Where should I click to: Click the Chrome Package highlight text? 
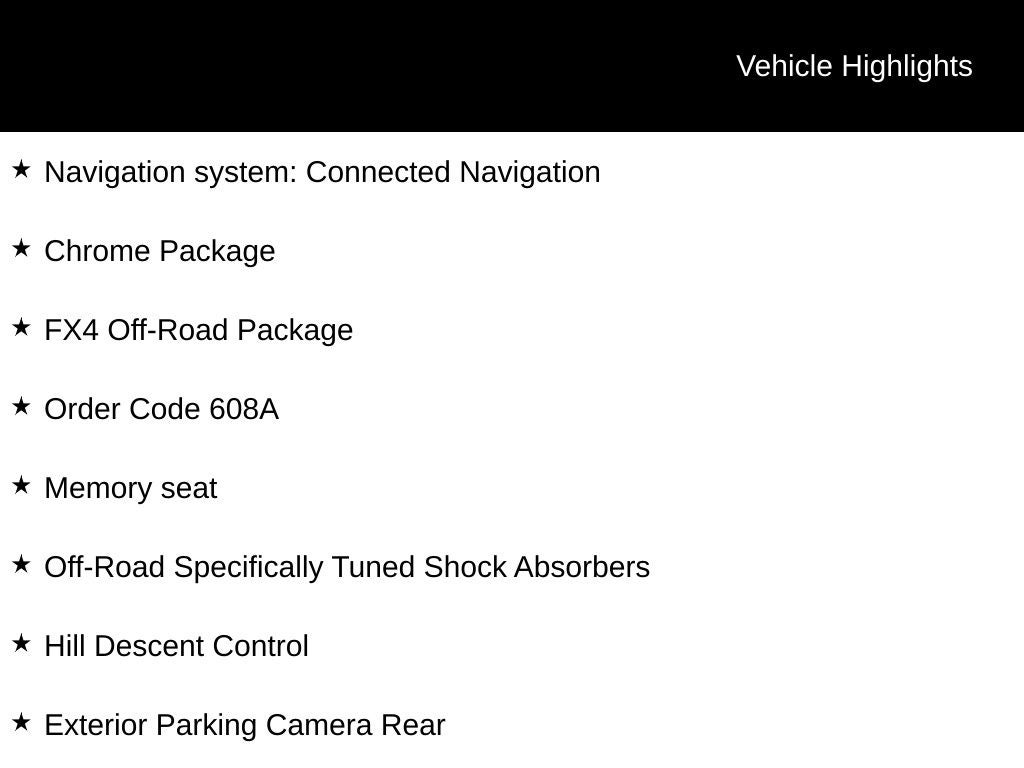(x=160, y=251)
